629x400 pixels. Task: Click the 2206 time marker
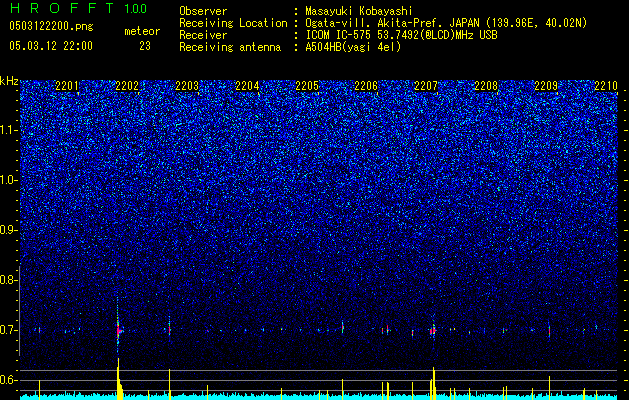pos(366,86)
